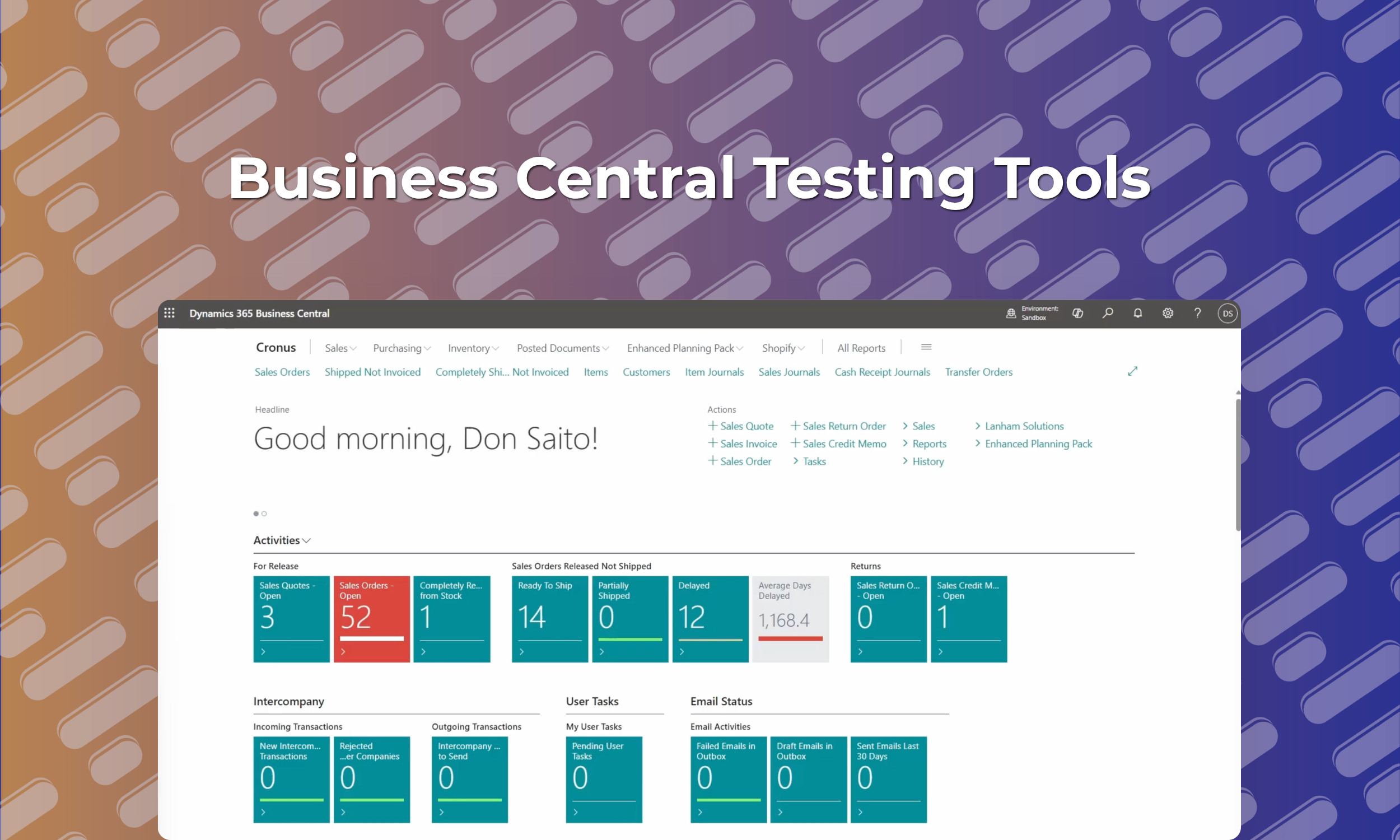Click arrow on Delayed tile

point(682,651)
